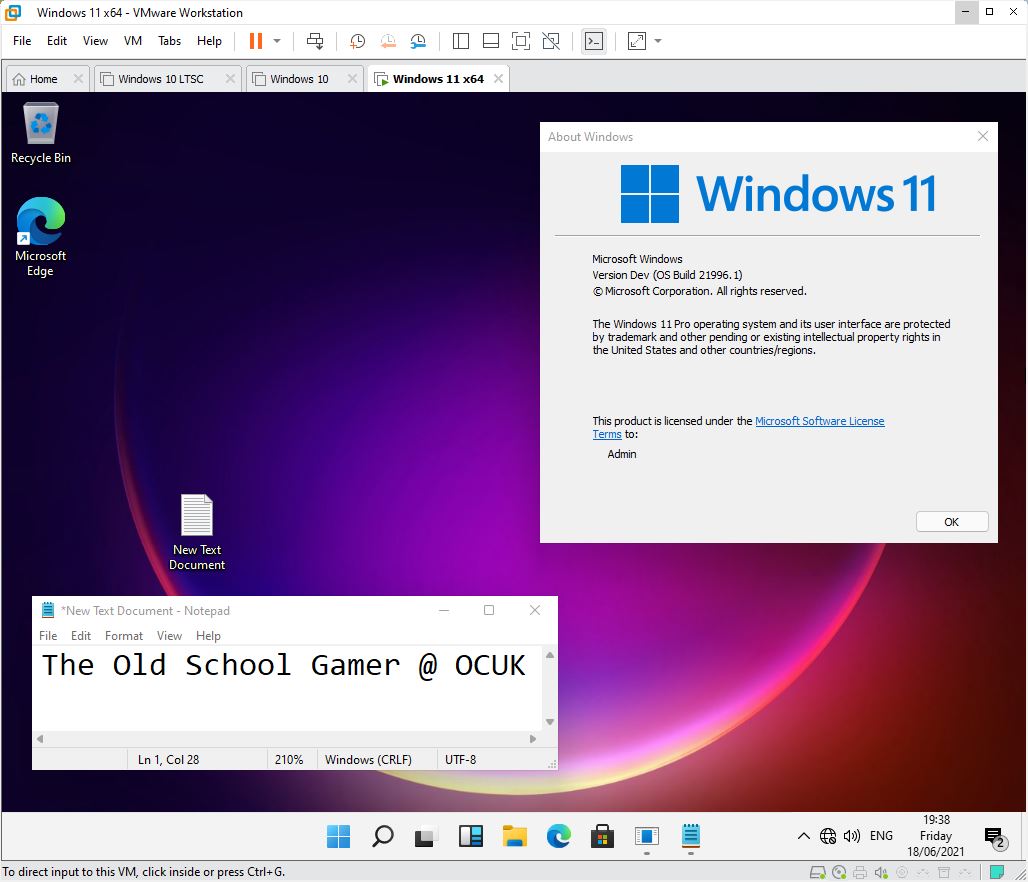Click the Windows 11 Start button
1028x882 pixels.
click(339, 836)
